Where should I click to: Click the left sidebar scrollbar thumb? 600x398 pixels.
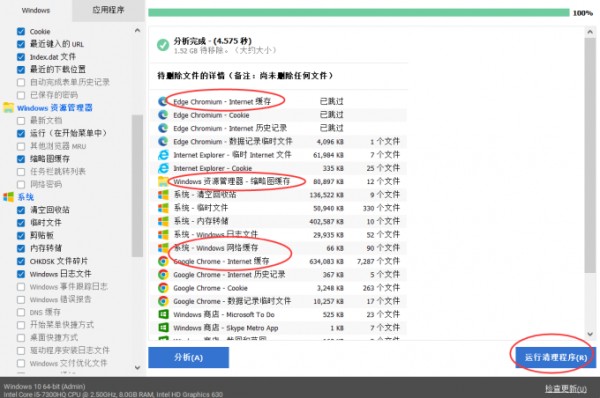pyautogui.click(x=137, y=186)
